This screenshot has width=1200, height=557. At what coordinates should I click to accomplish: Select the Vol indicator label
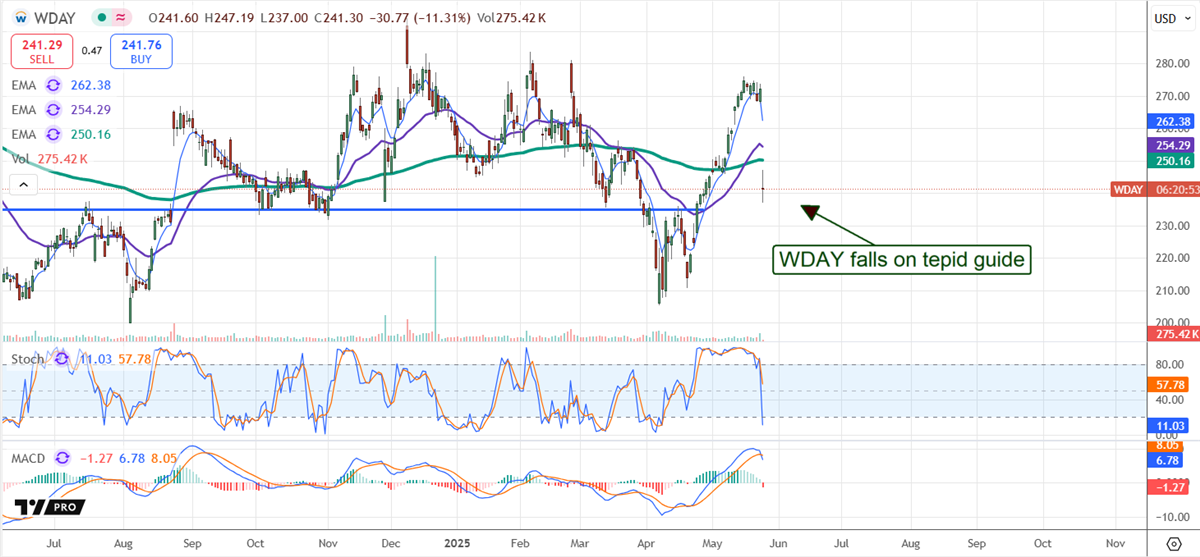coord(19,158)
